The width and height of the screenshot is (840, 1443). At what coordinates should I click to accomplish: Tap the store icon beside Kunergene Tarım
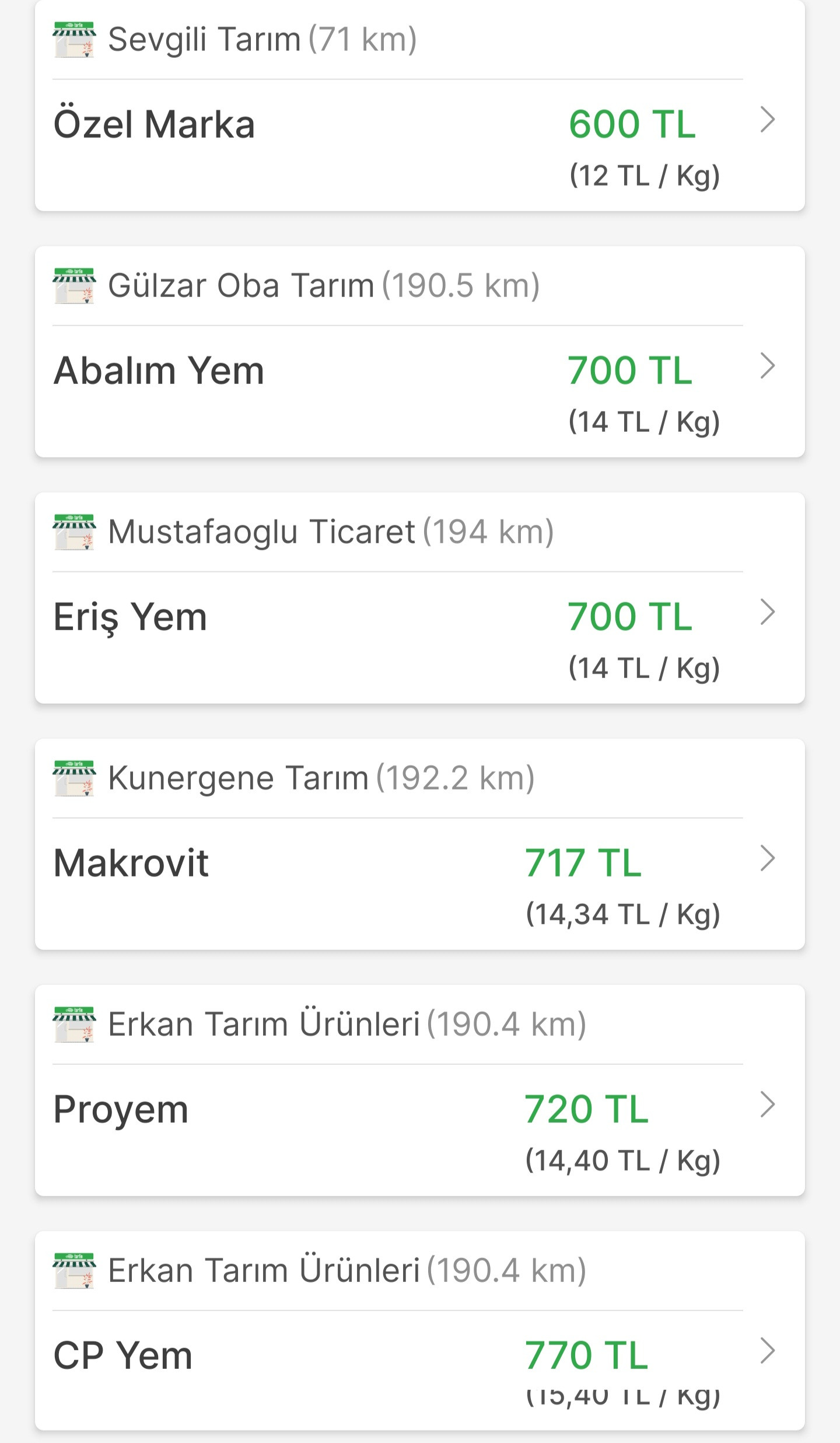tap(74, 778)
